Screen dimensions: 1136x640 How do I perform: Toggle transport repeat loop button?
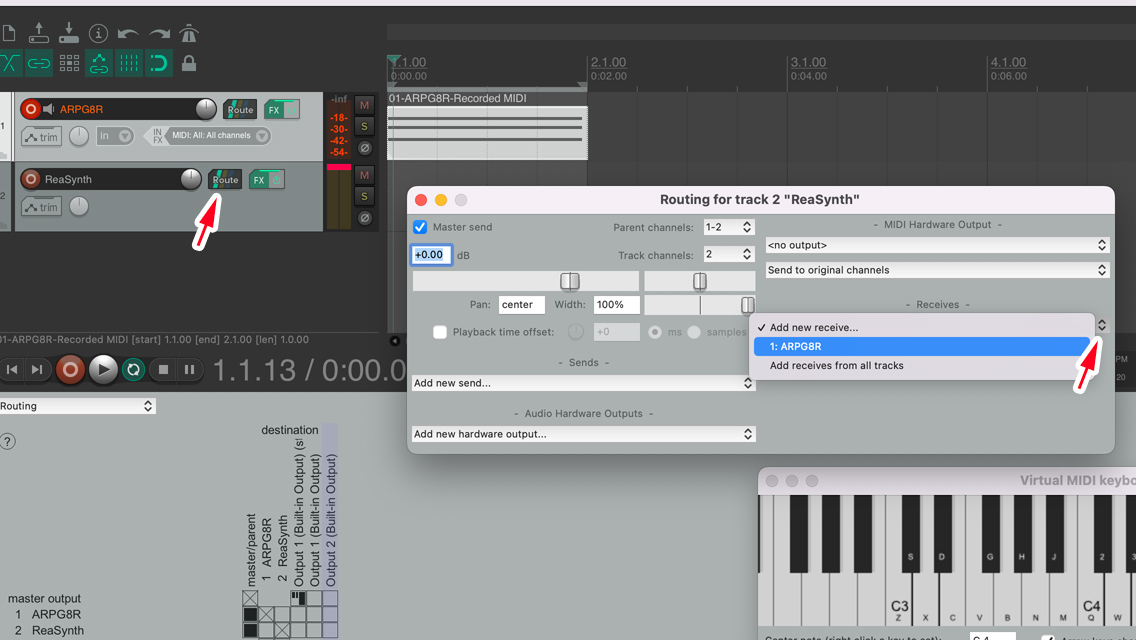[133, 370]
